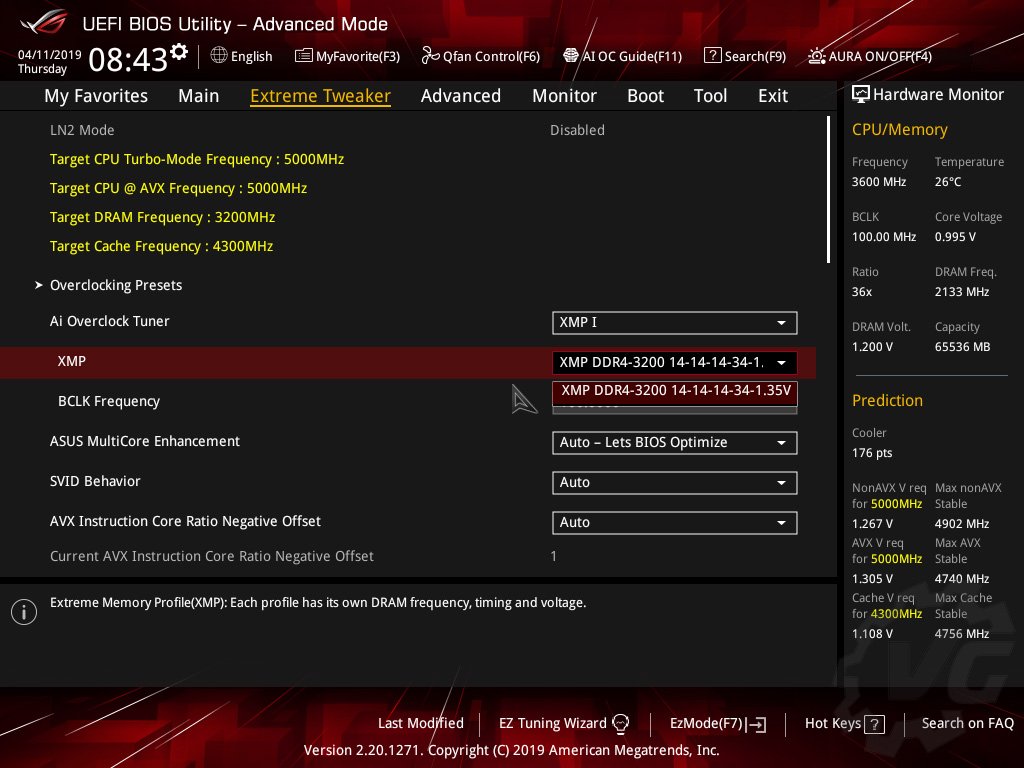Open Search(F9) question mark icon
Image resolution: width=1024 pixels, height=768 pixels.
[712, 56]
